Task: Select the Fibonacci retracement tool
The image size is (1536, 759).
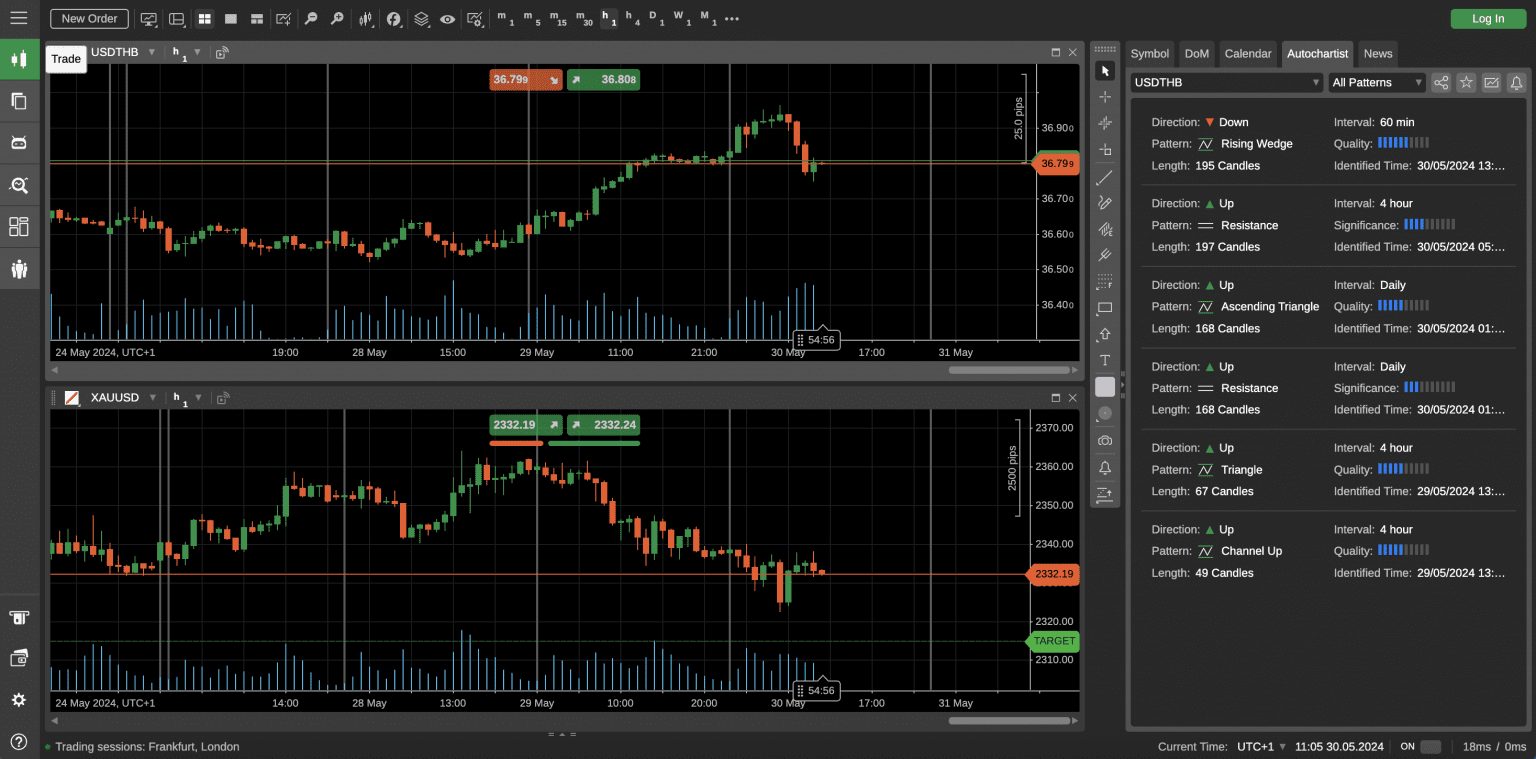Action: [1105, 282]
